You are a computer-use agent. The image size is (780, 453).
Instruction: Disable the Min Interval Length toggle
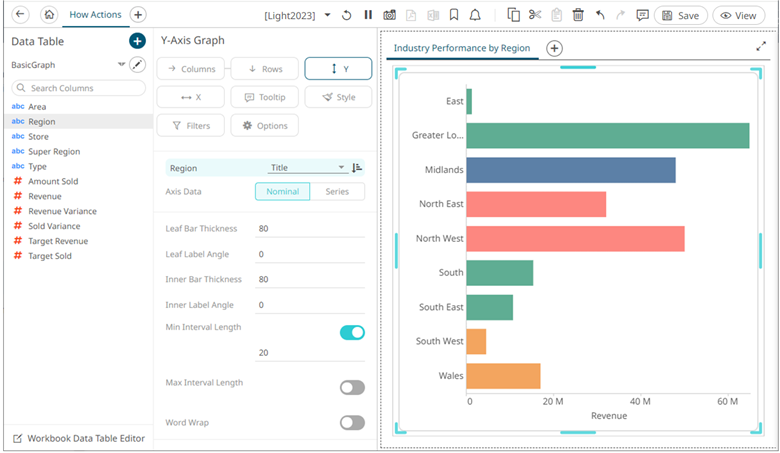[x=352, y=332]
